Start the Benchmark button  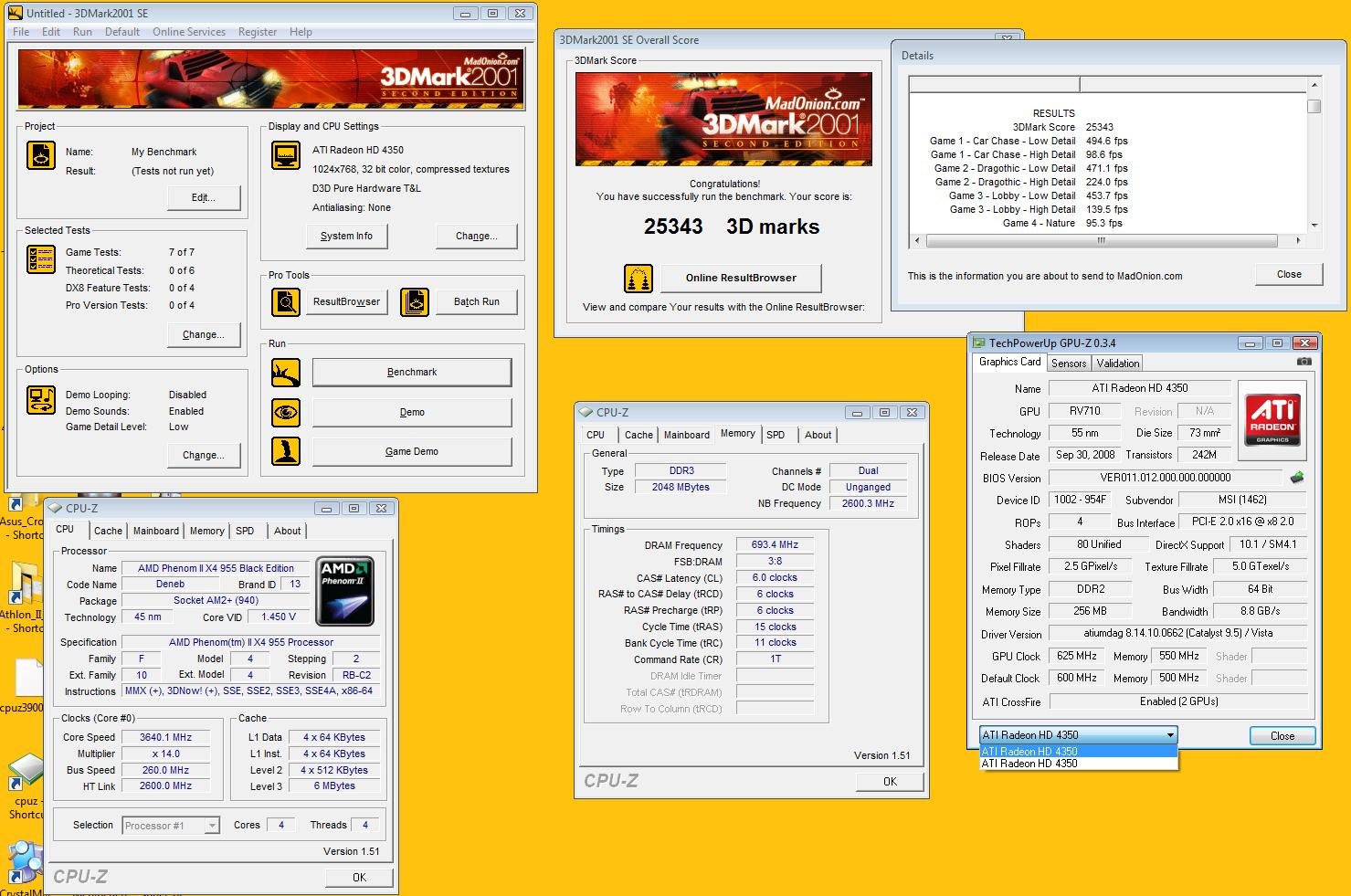point(412,373)
